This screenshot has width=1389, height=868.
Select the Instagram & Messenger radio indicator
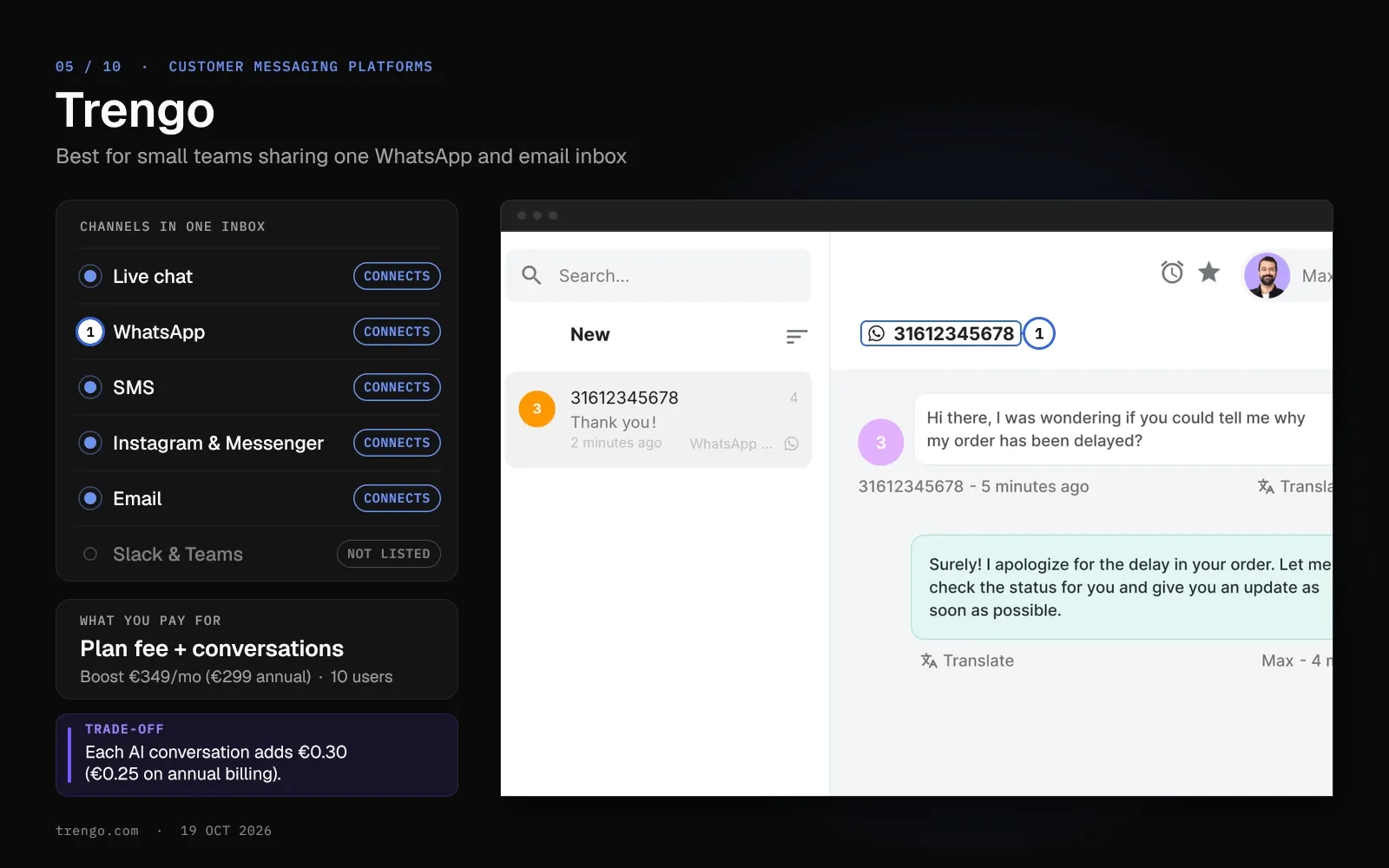pyautogui.click(x=90, y=443)
